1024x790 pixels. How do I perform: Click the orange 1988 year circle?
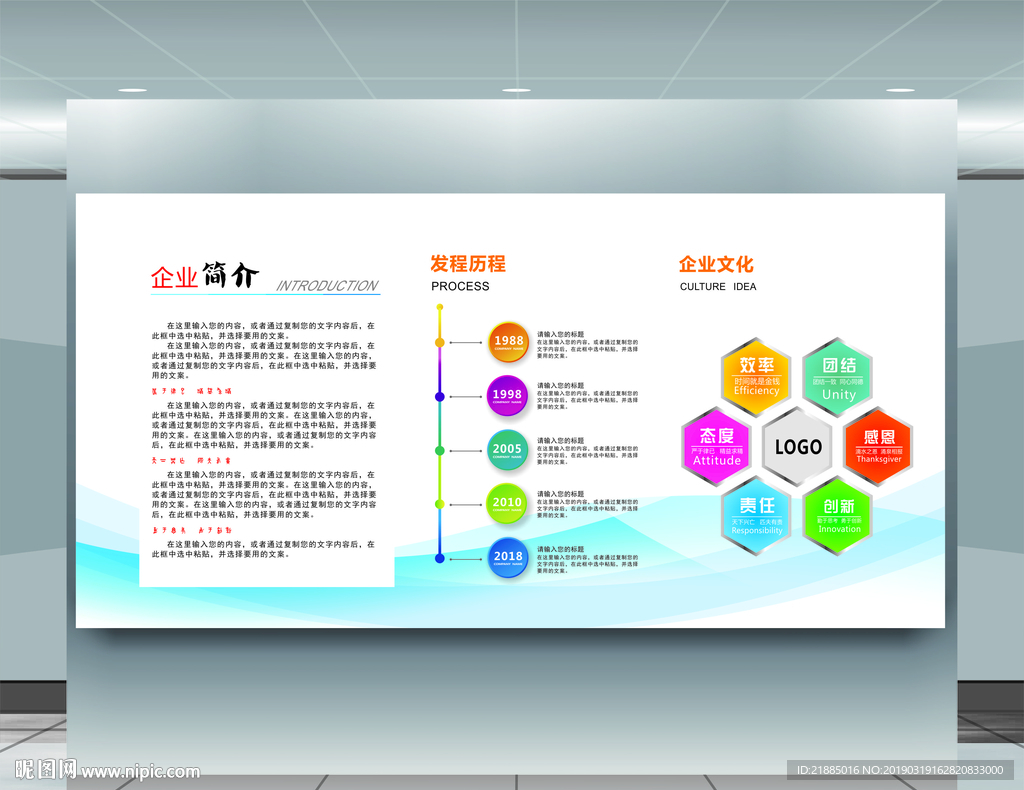coord(508,341)
